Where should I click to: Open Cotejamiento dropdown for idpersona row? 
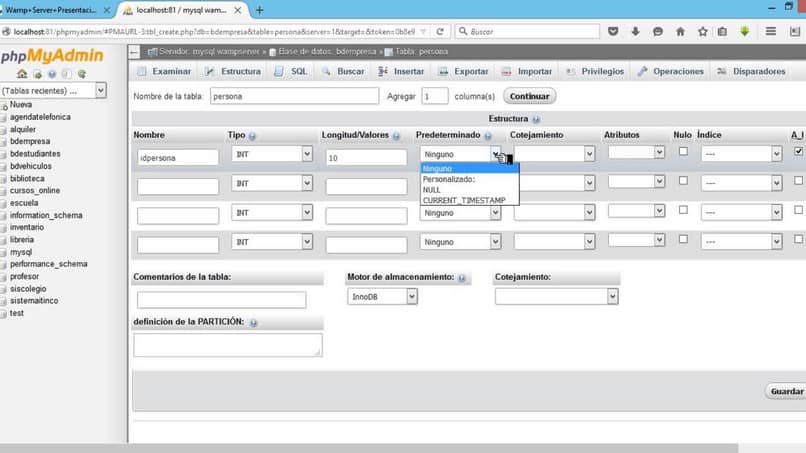tap(554, 154)
